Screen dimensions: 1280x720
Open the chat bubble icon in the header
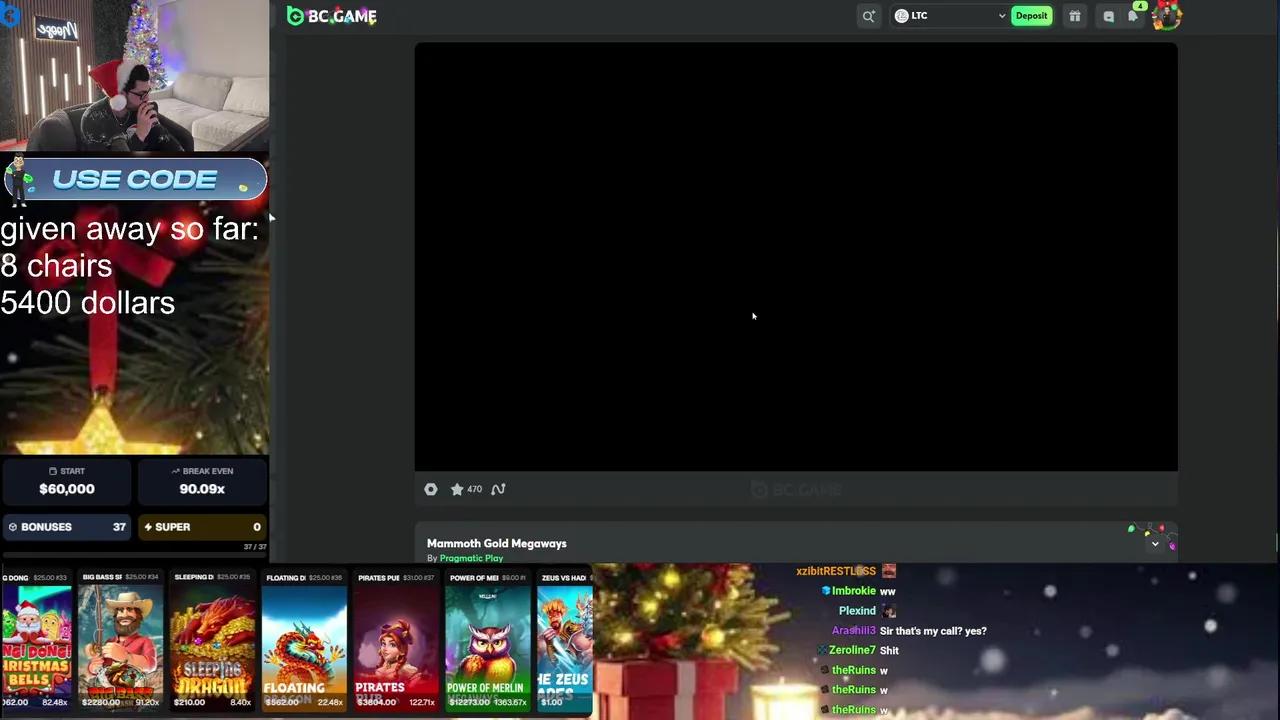click(1108, 16)
